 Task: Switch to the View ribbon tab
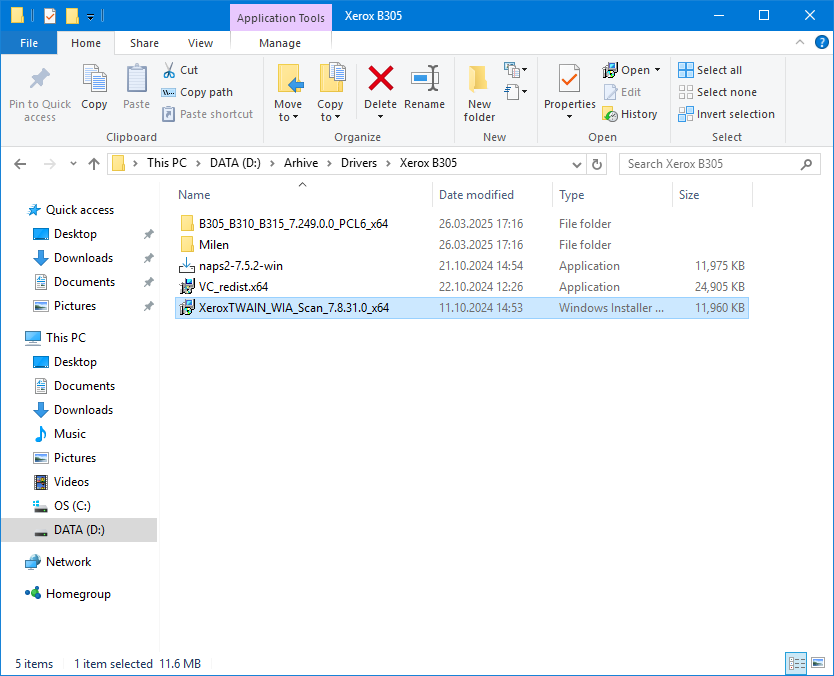(x=200, y=43)
